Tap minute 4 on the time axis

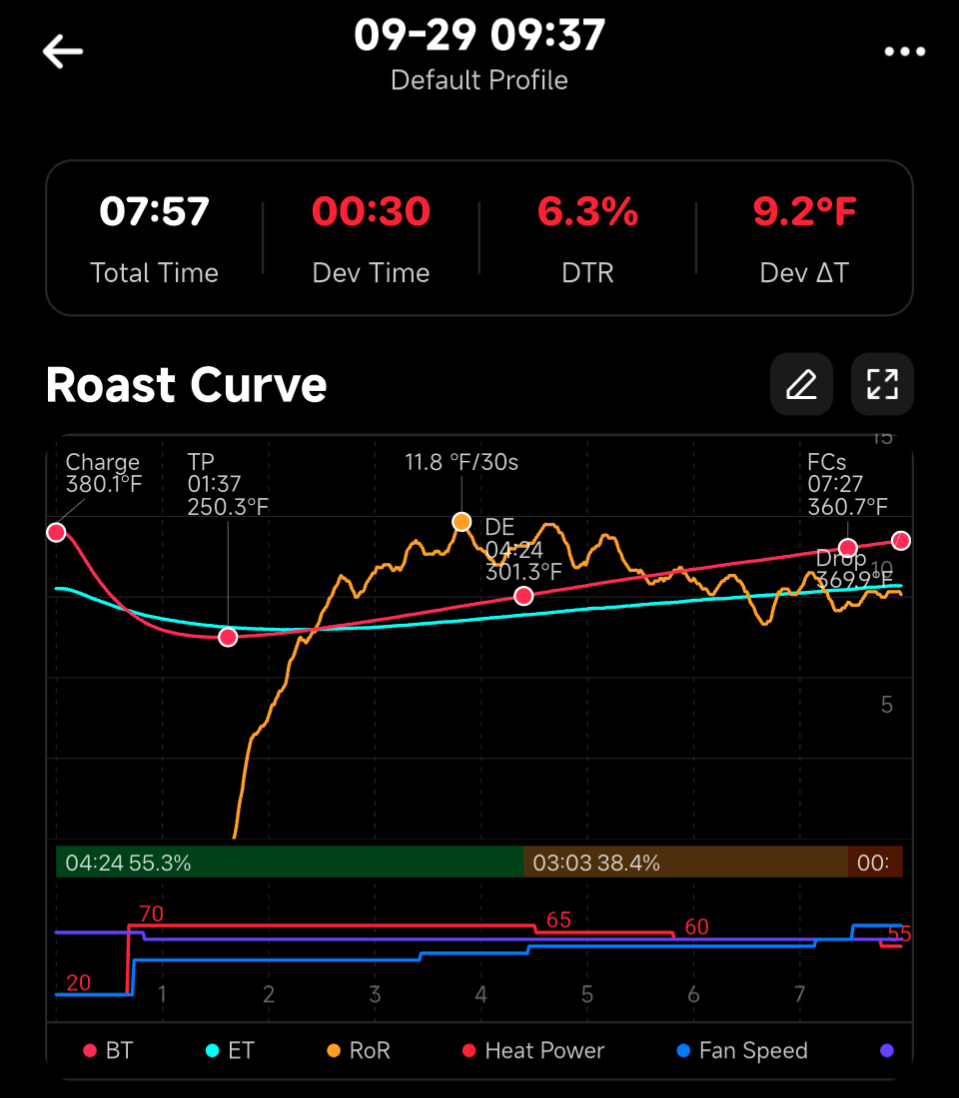pos(481,994)
